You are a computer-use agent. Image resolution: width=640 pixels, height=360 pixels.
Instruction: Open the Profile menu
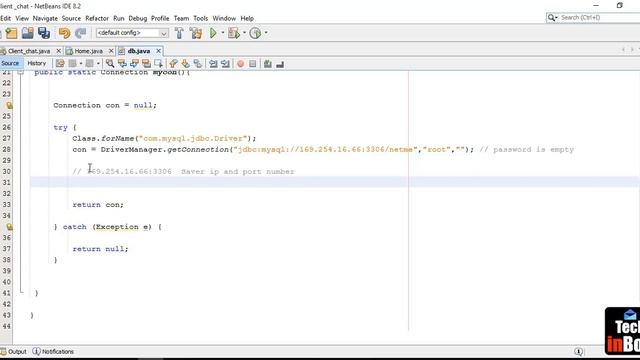[160, 18]
